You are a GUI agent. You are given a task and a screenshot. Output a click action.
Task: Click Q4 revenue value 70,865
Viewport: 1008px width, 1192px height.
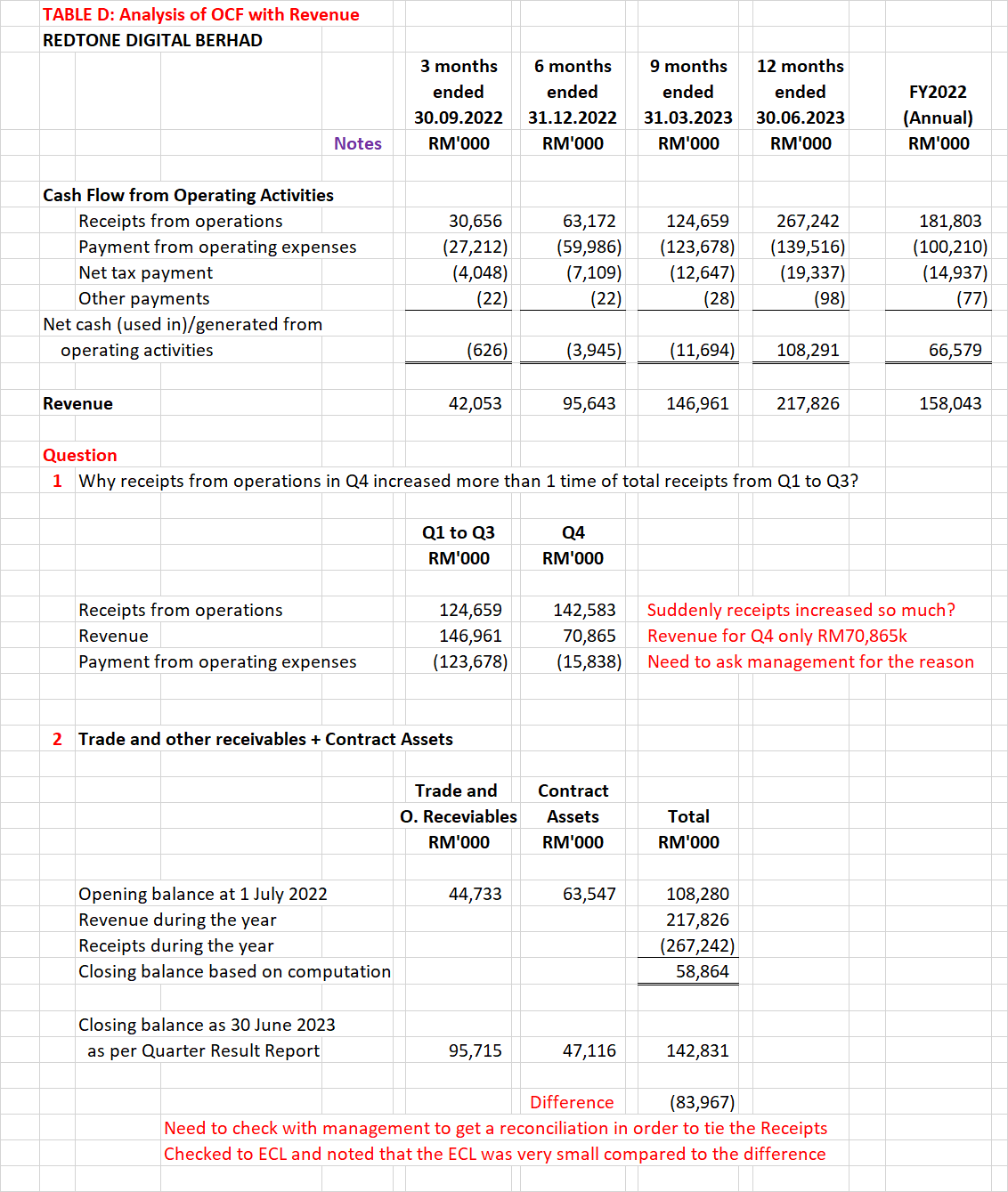click(589, 636)
